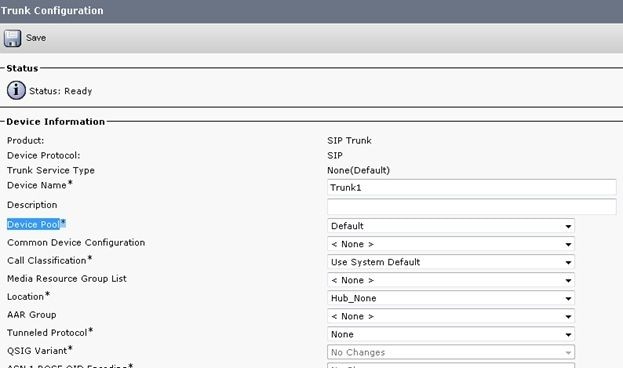Click the Trunk Service Type label
Viewport: 623px width, 368px height.
coord(50,170)
